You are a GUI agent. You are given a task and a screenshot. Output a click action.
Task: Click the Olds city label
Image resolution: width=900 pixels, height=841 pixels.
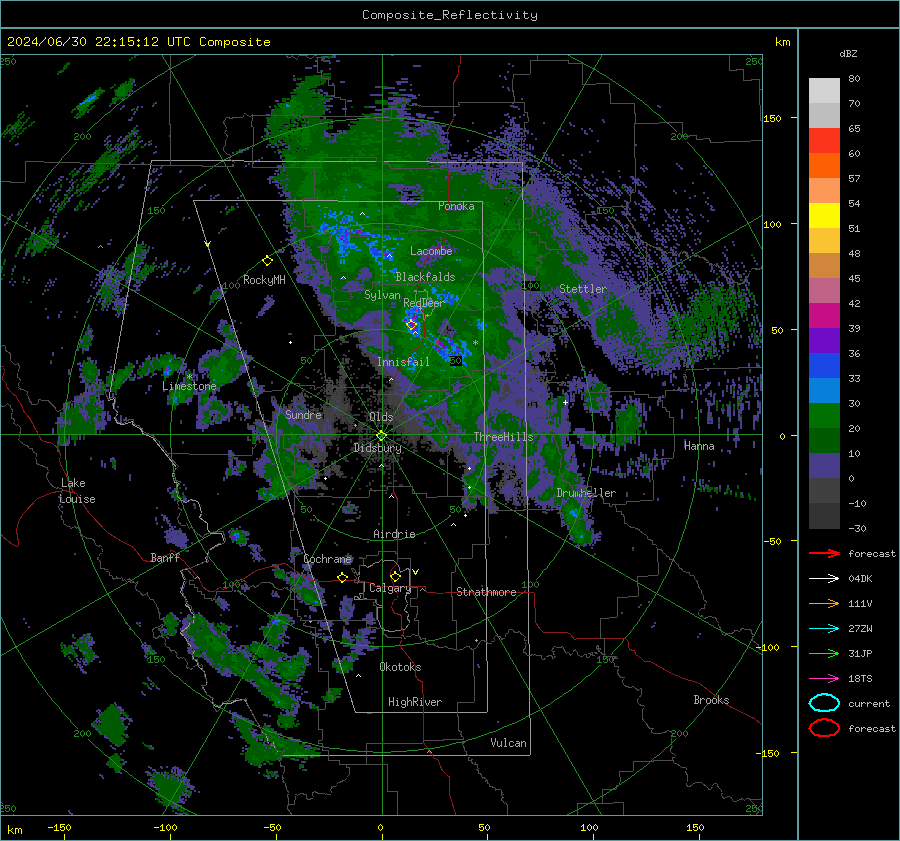tap(382, 417)
